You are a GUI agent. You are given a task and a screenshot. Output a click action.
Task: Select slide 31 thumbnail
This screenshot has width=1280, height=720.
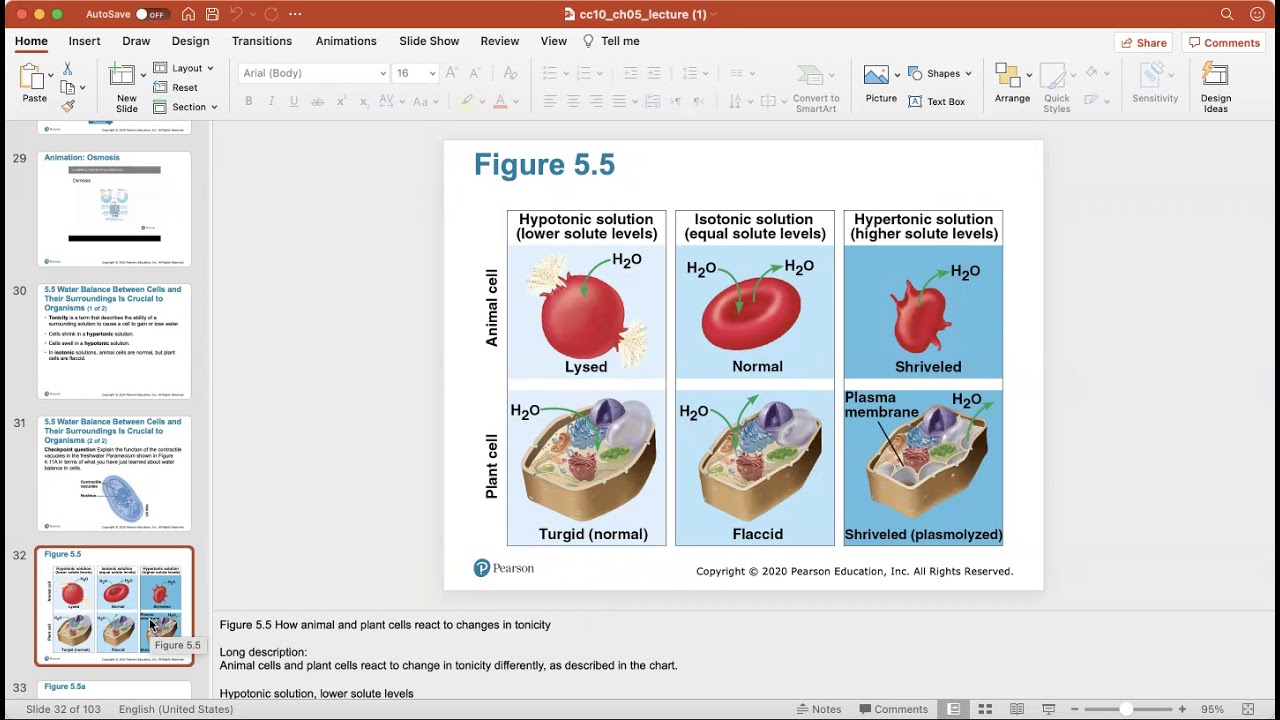[114, 474]
